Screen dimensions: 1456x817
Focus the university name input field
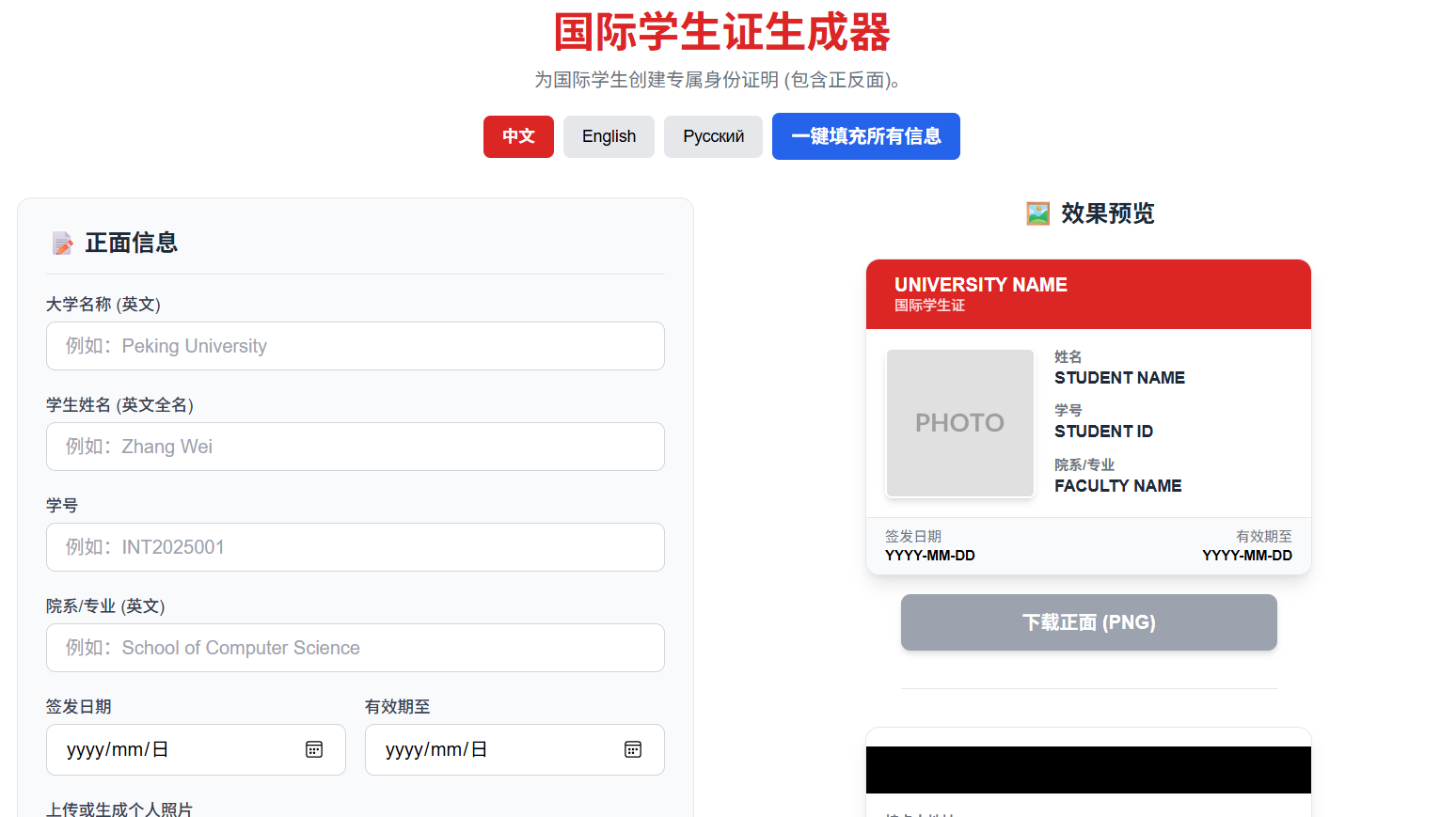(356, 346)
